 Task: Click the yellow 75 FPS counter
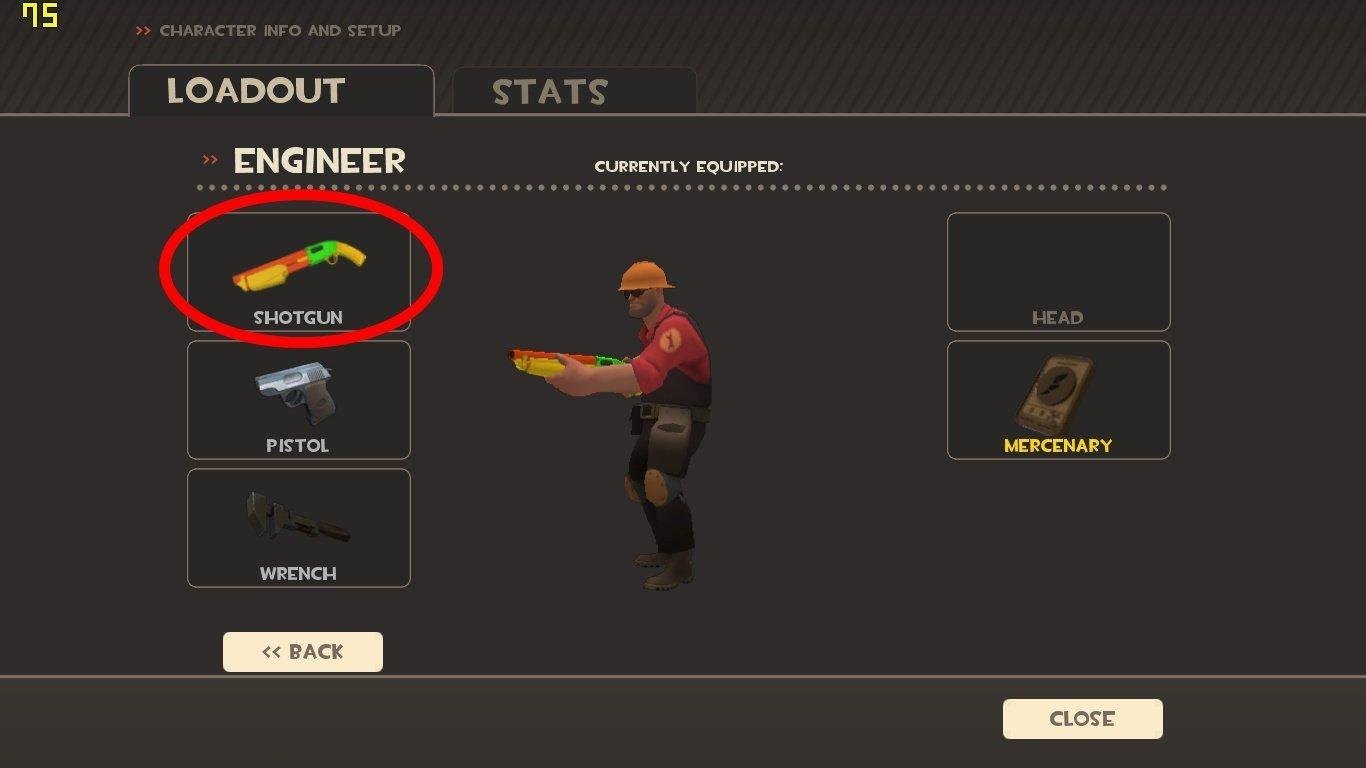tap(40, 15)
